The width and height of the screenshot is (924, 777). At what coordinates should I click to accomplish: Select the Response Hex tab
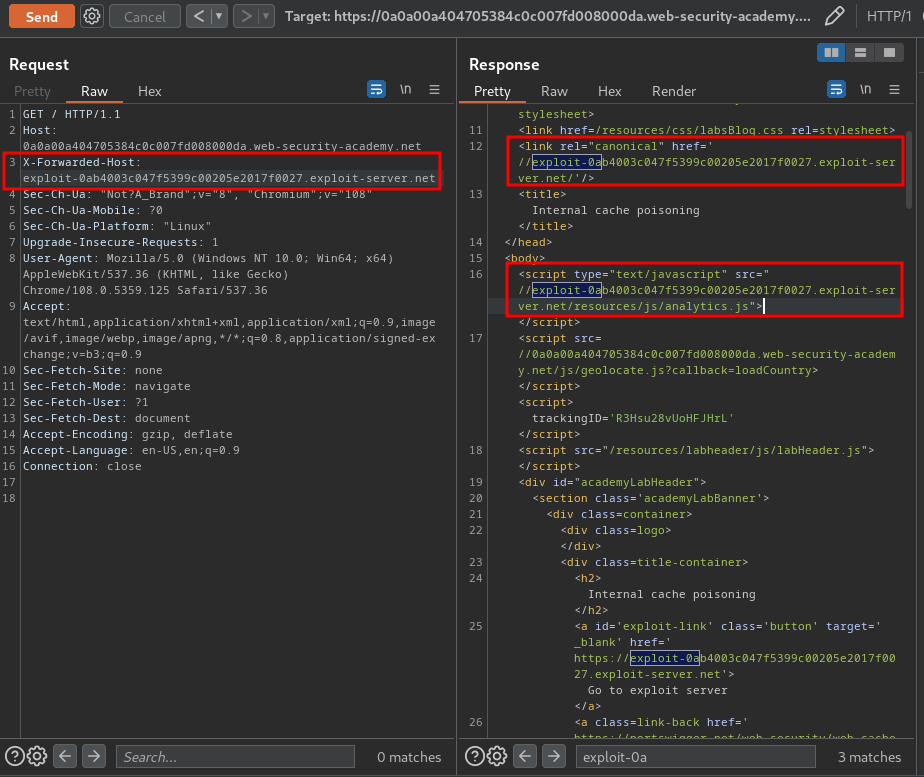click(609, 91)
